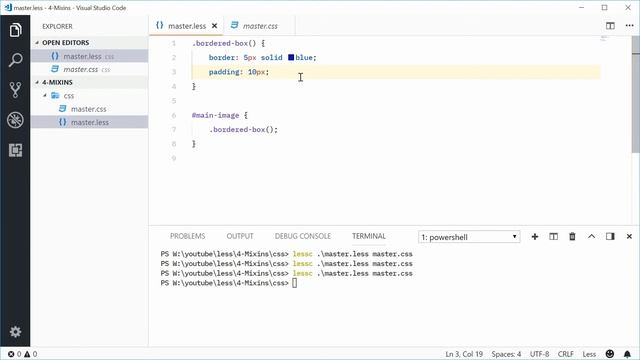Viewport: 640px width, 360px height.
Task: Switch to the OUTPUT panel tab
Action: point(240,236)
